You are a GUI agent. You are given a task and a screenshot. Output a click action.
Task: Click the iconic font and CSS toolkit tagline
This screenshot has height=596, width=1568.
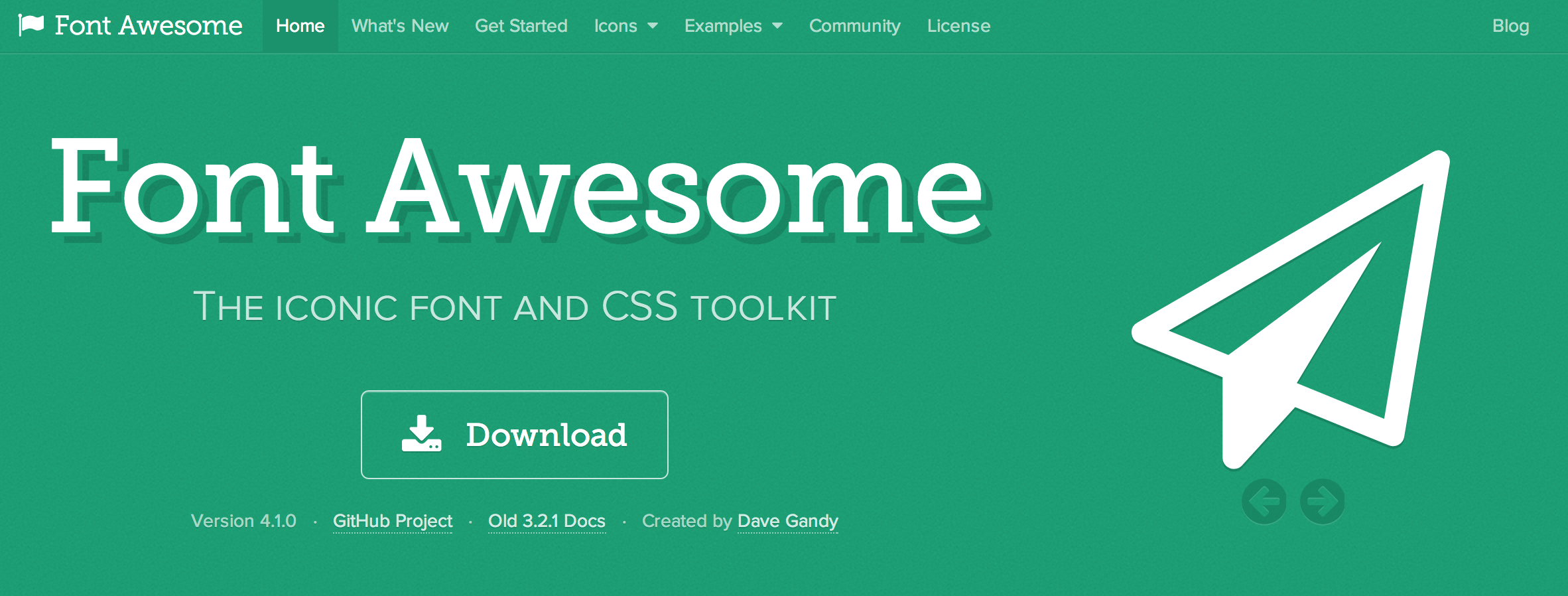click(515, 307)
